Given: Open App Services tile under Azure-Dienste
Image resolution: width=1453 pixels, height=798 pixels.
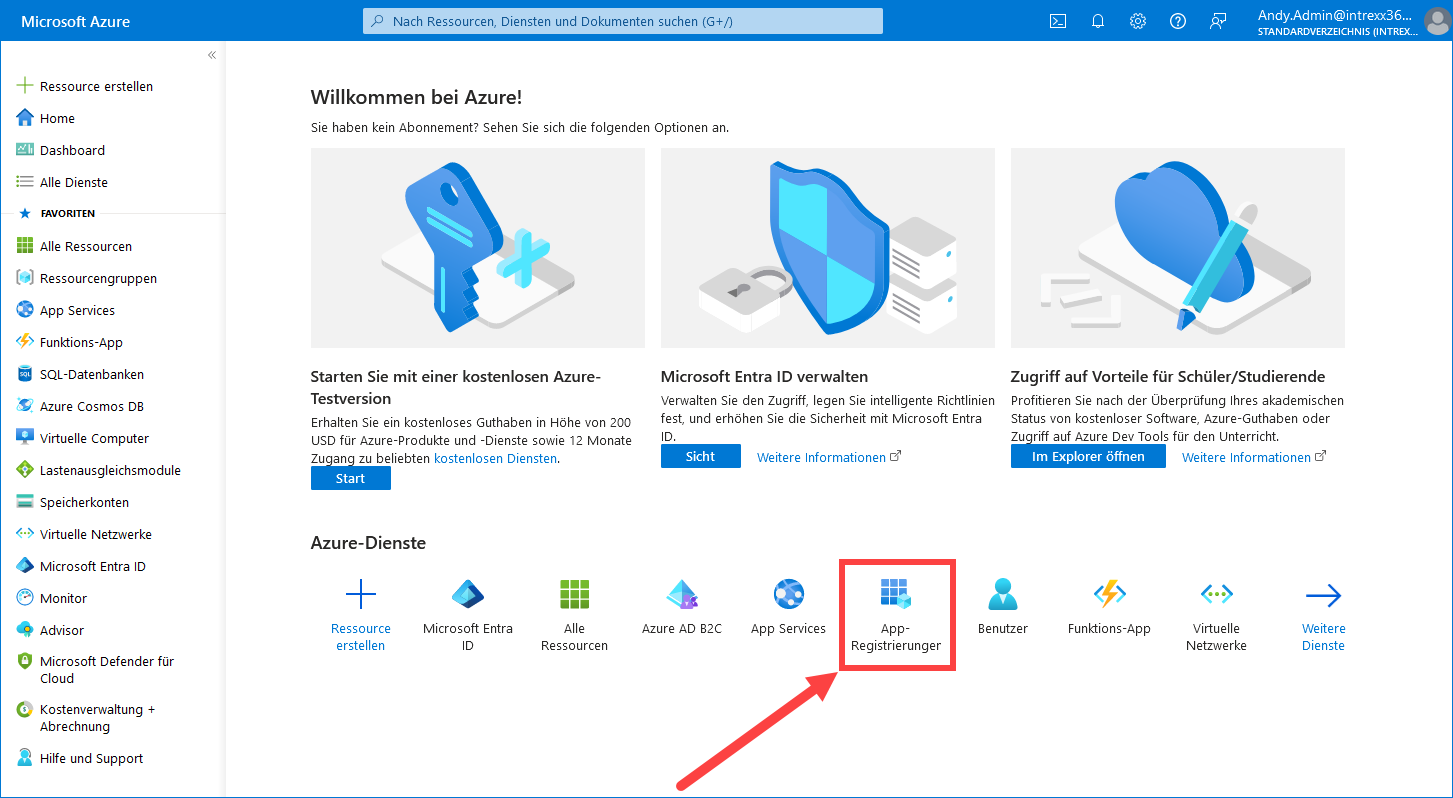Looking at the screenshot, I should (x=789, y=608).
